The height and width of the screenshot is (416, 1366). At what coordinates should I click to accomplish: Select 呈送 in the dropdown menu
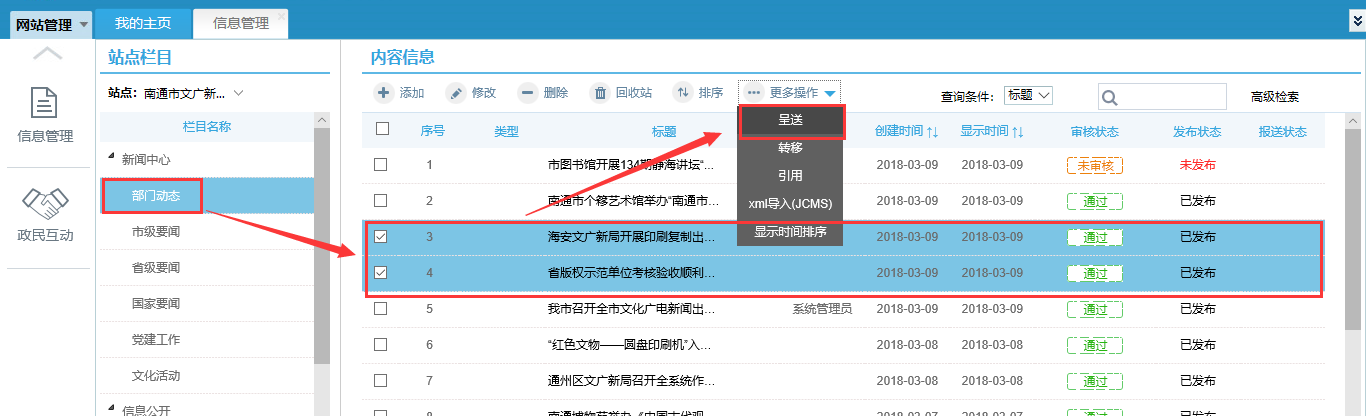[791, 119]
